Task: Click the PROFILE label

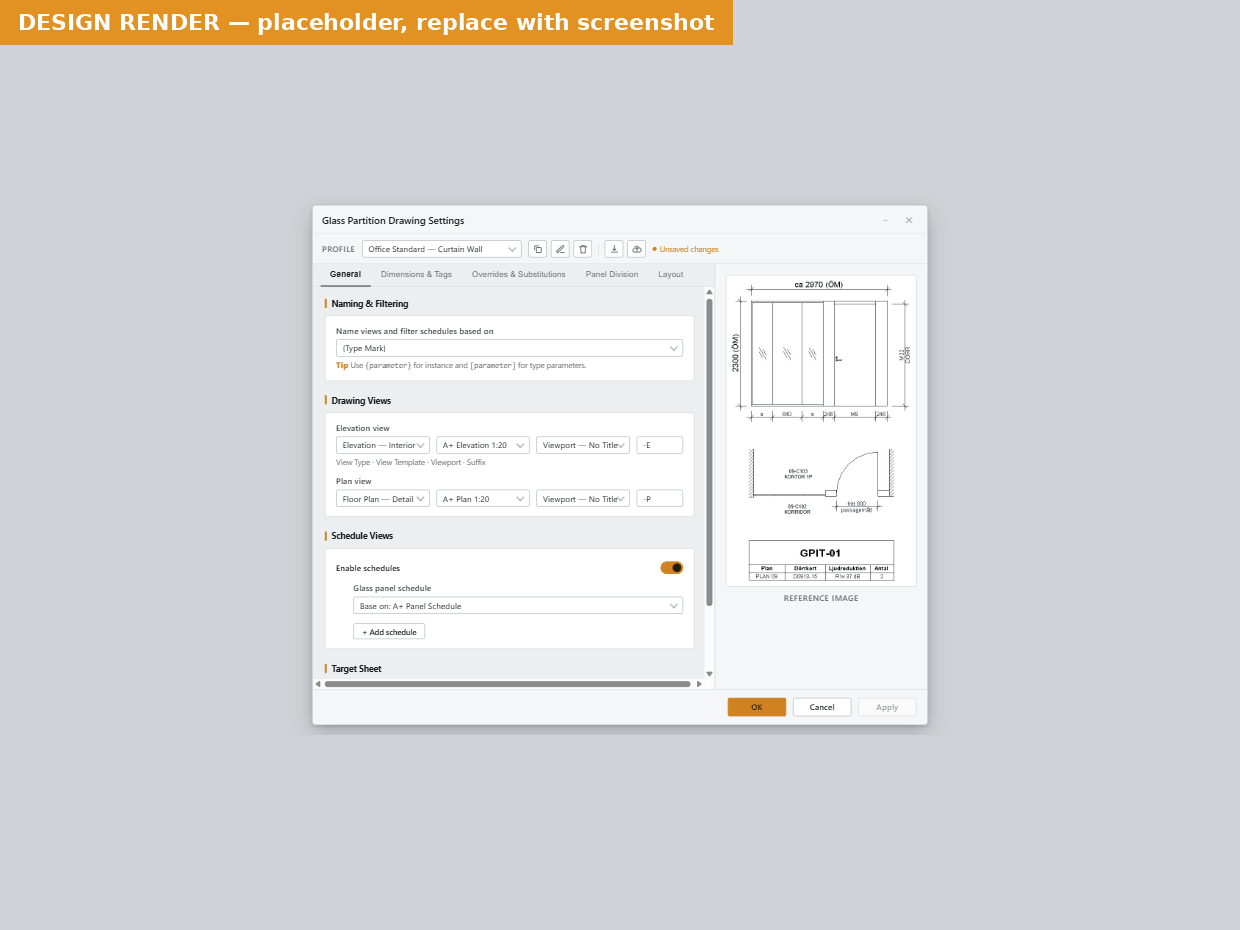Action: click(x=338, y=250)
